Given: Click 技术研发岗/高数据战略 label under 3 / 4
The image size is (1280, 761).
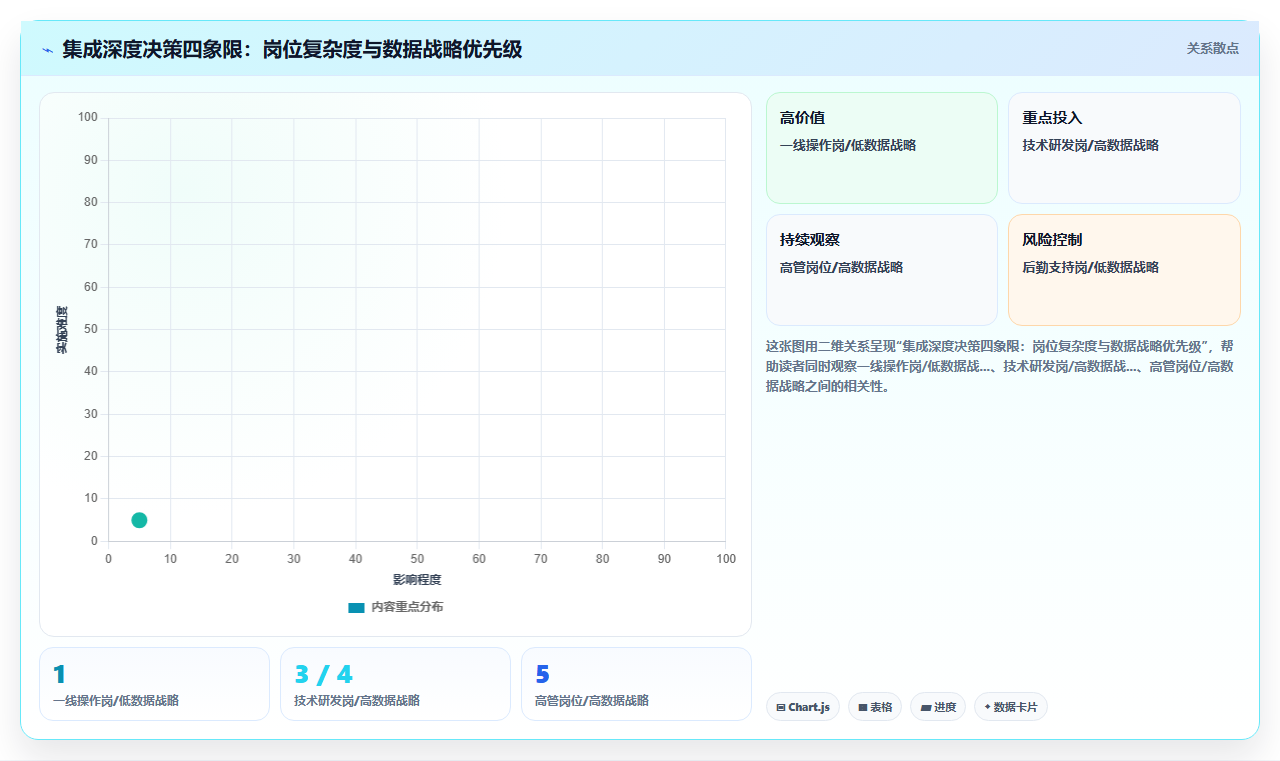Looking at the screenshot, I should coord(357,701).
